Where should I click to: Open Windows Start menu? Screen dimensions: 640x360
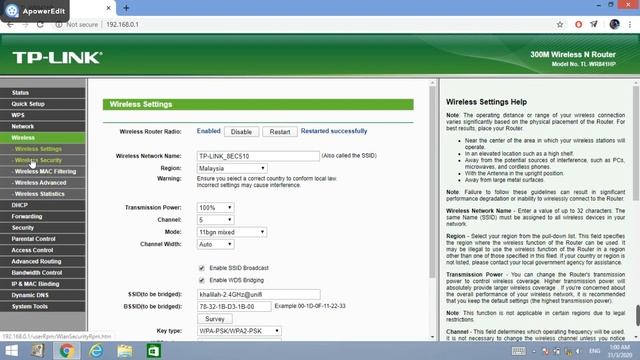11,351
